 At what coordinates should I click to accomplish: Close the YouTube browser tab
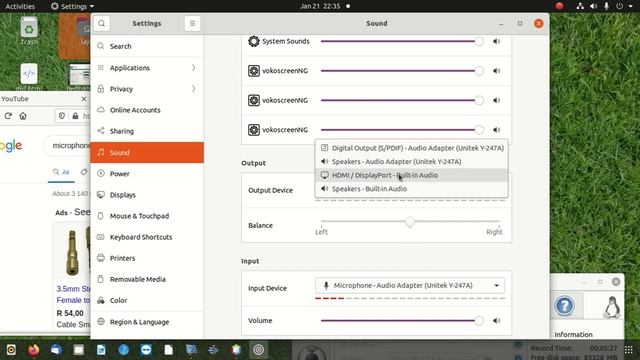point(84,99)
